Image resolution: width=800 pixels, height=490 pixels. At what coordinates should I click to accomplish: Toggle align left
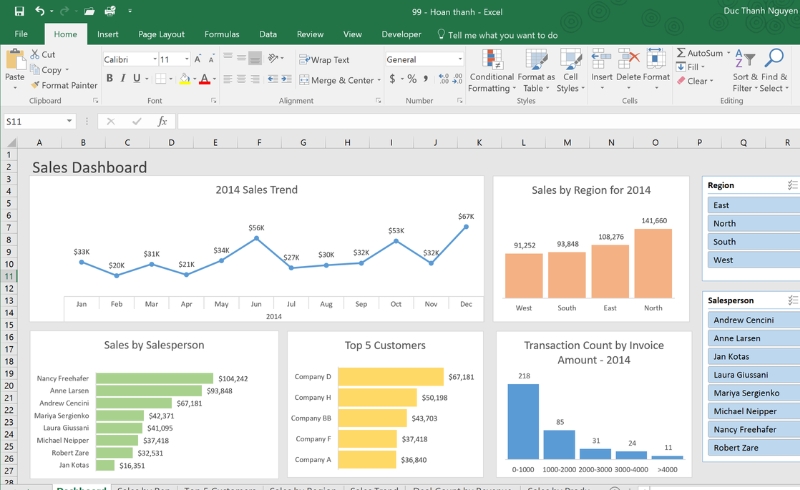click(228, 79)
